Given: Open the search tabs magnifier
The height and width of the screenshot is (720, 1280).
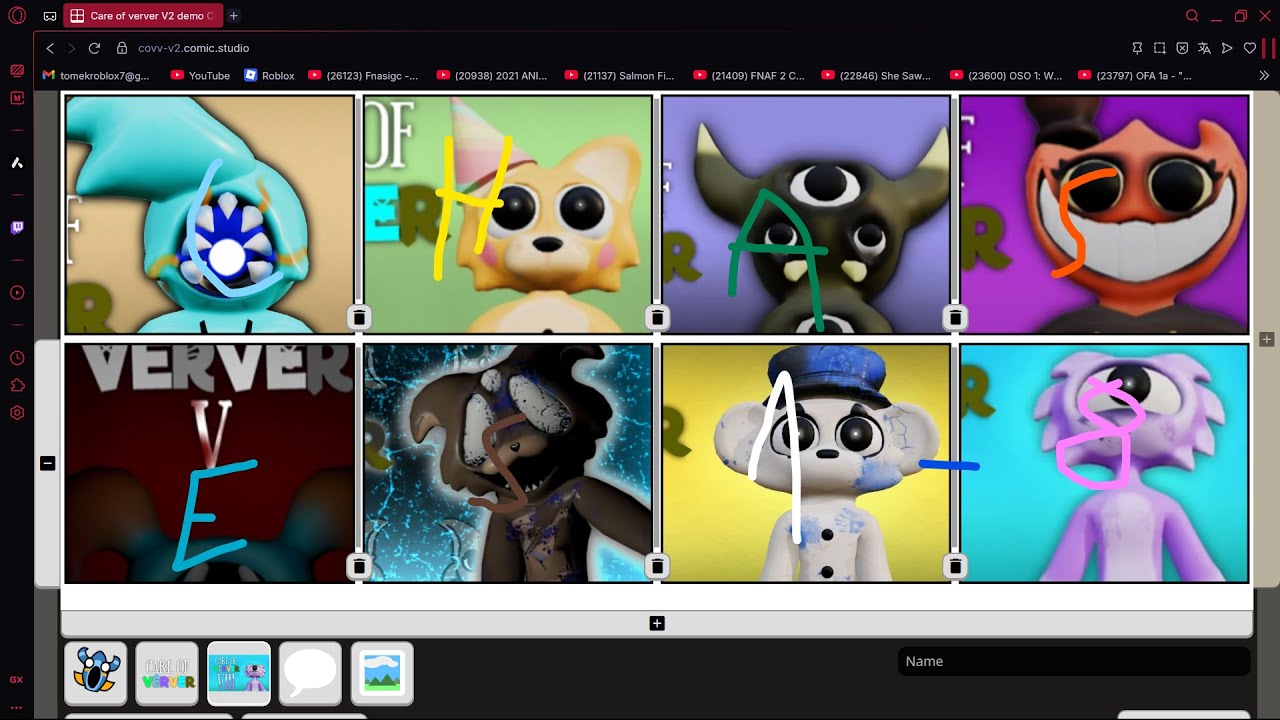Looking at the screenshot, I should point(1192,16).
